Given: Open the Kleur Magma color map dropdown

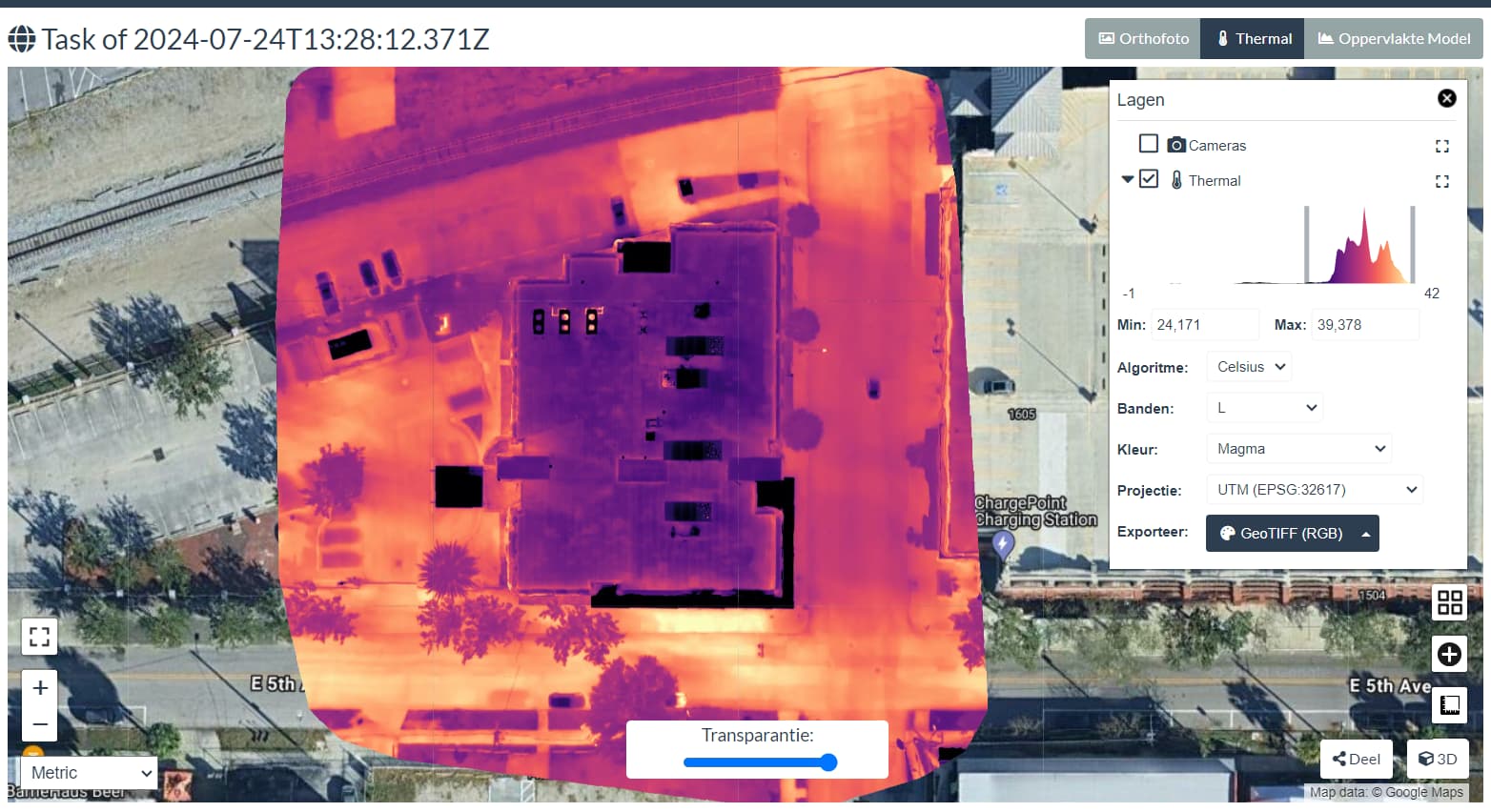Looking at the screenshot, I should pyautogui.click(x=1298, y=449).
